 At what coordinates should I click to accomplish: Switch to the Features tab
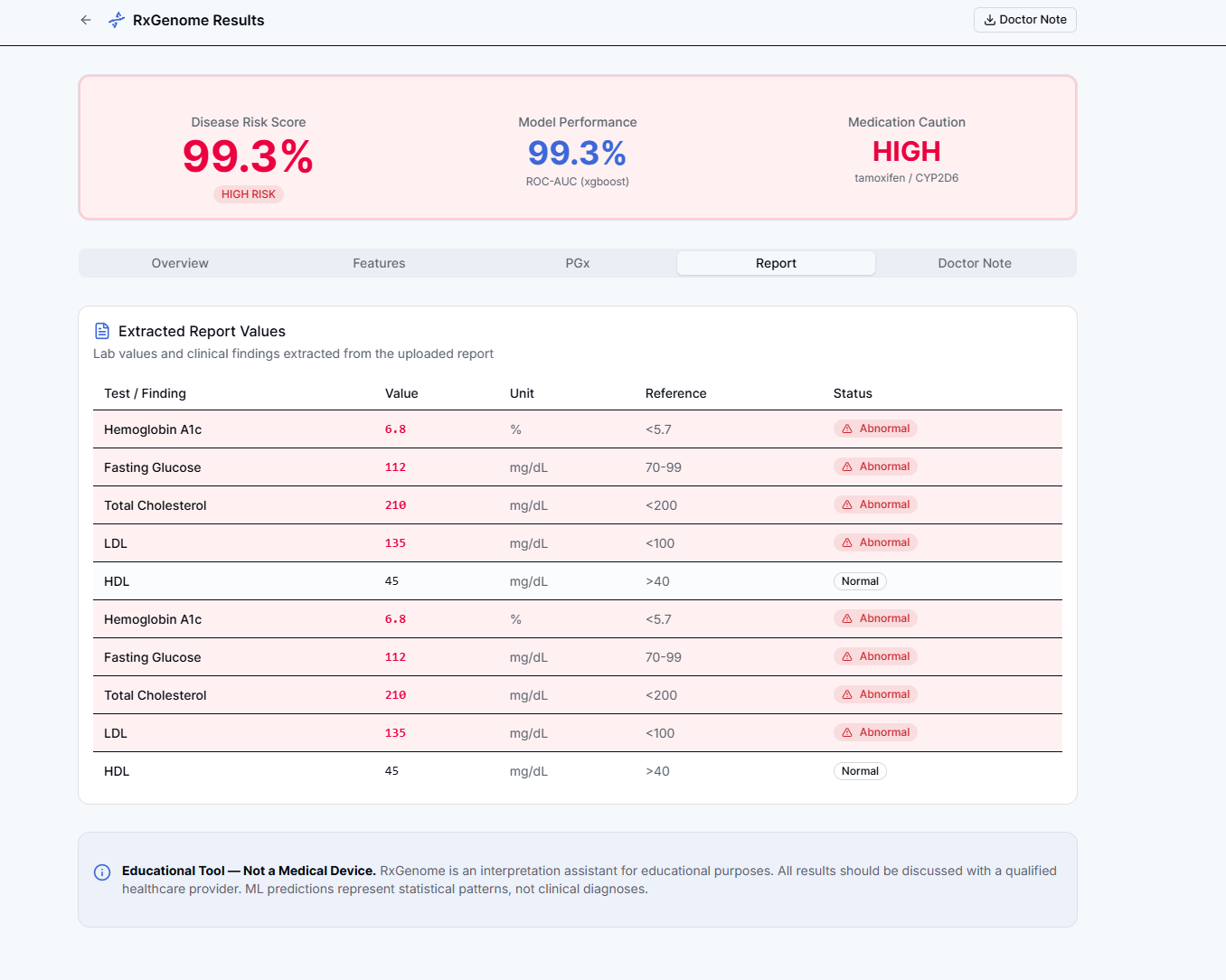(x=379, y=263)
